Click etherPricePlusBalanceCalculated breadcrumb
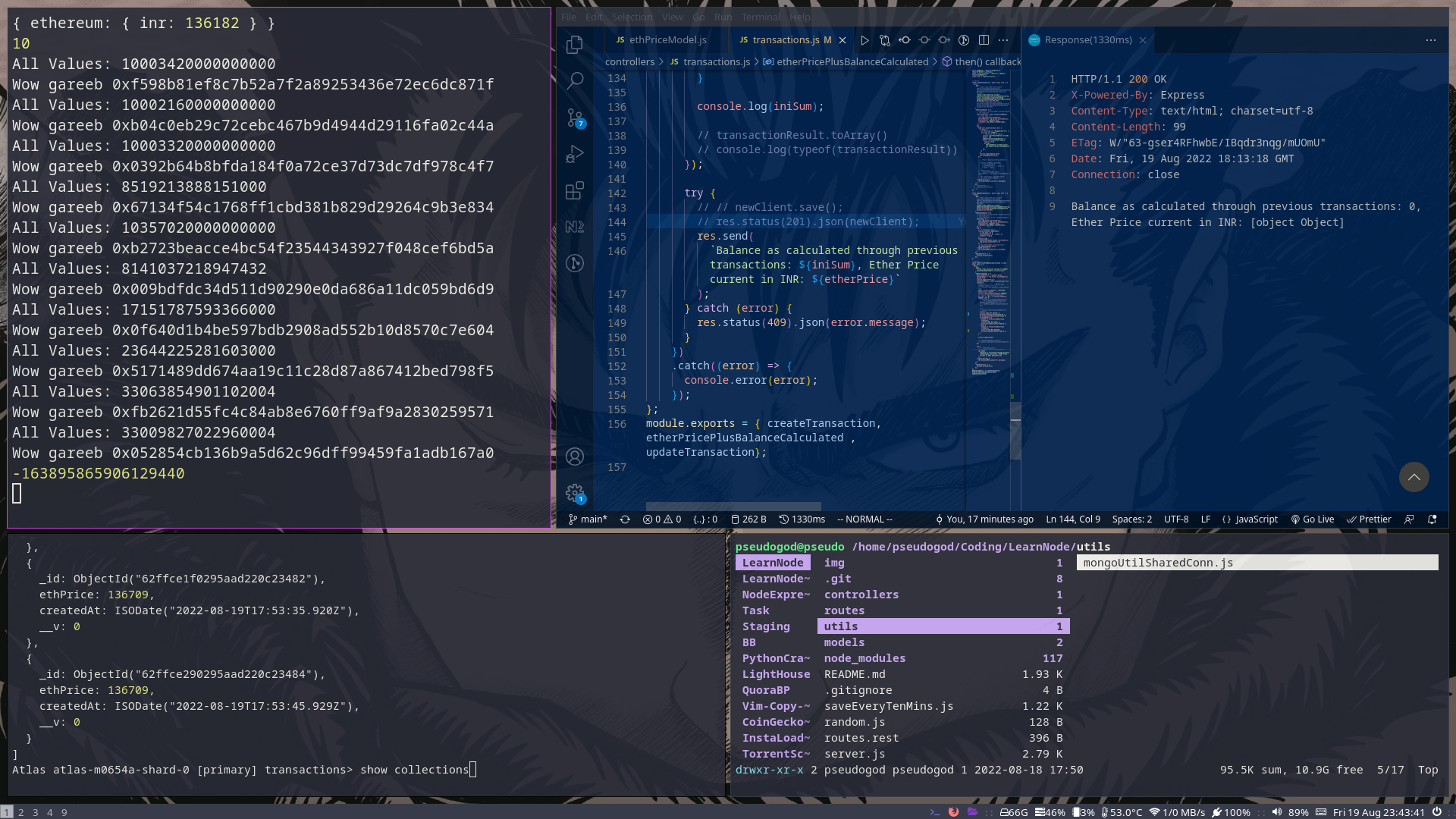This screenshot has width=1456, height=819. click(x=846, y=62)
